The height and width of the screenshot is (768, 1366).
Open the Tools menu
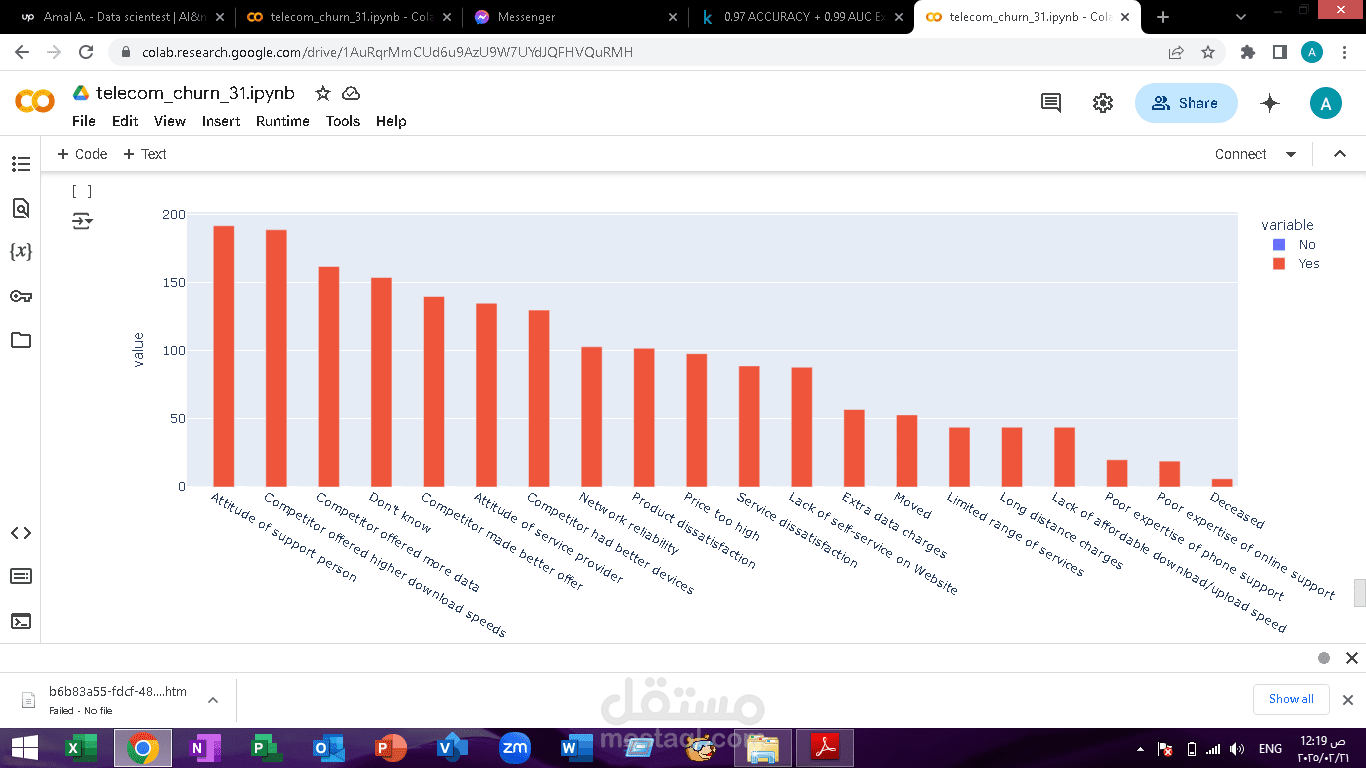tap(343, 121)
